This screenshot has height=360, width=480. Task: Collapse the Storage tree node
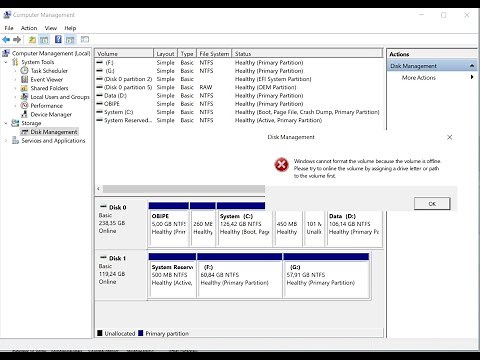pos(6,123)
